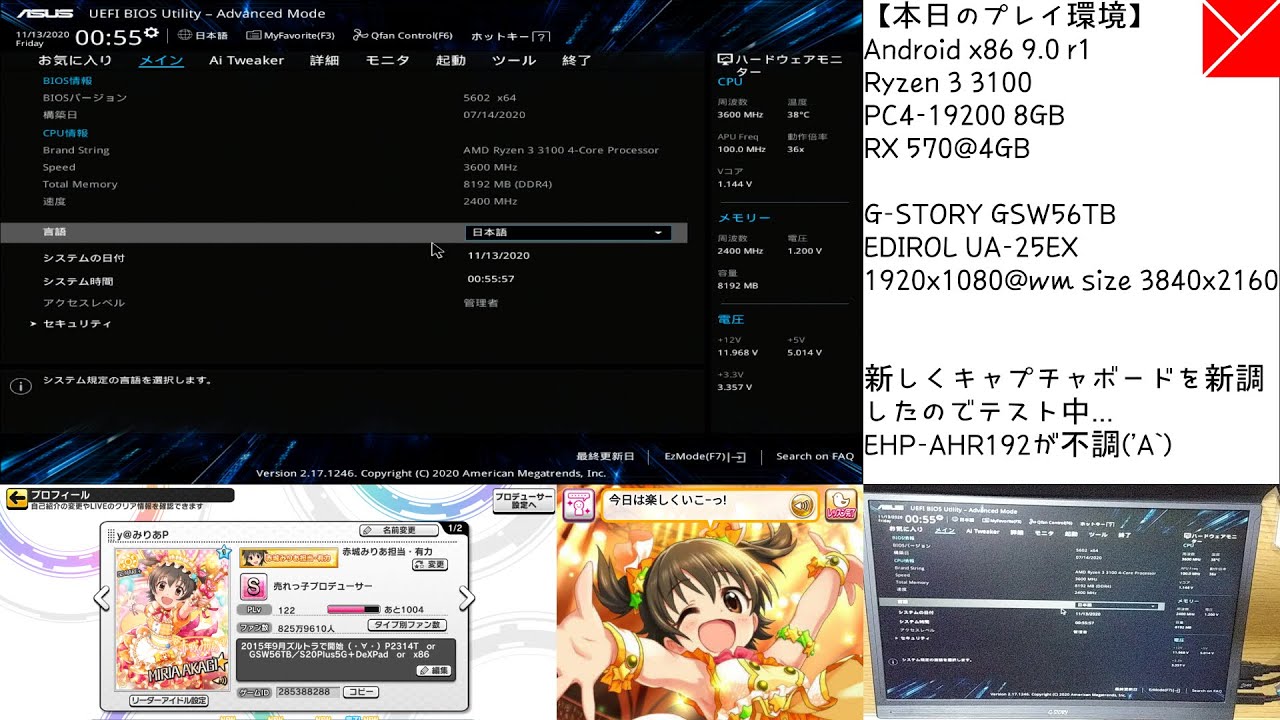Open the 言語 dropdown showing 日本語
Image resolution: width=1280 pixels, height=720 pixels.
(x=568, y=232)
